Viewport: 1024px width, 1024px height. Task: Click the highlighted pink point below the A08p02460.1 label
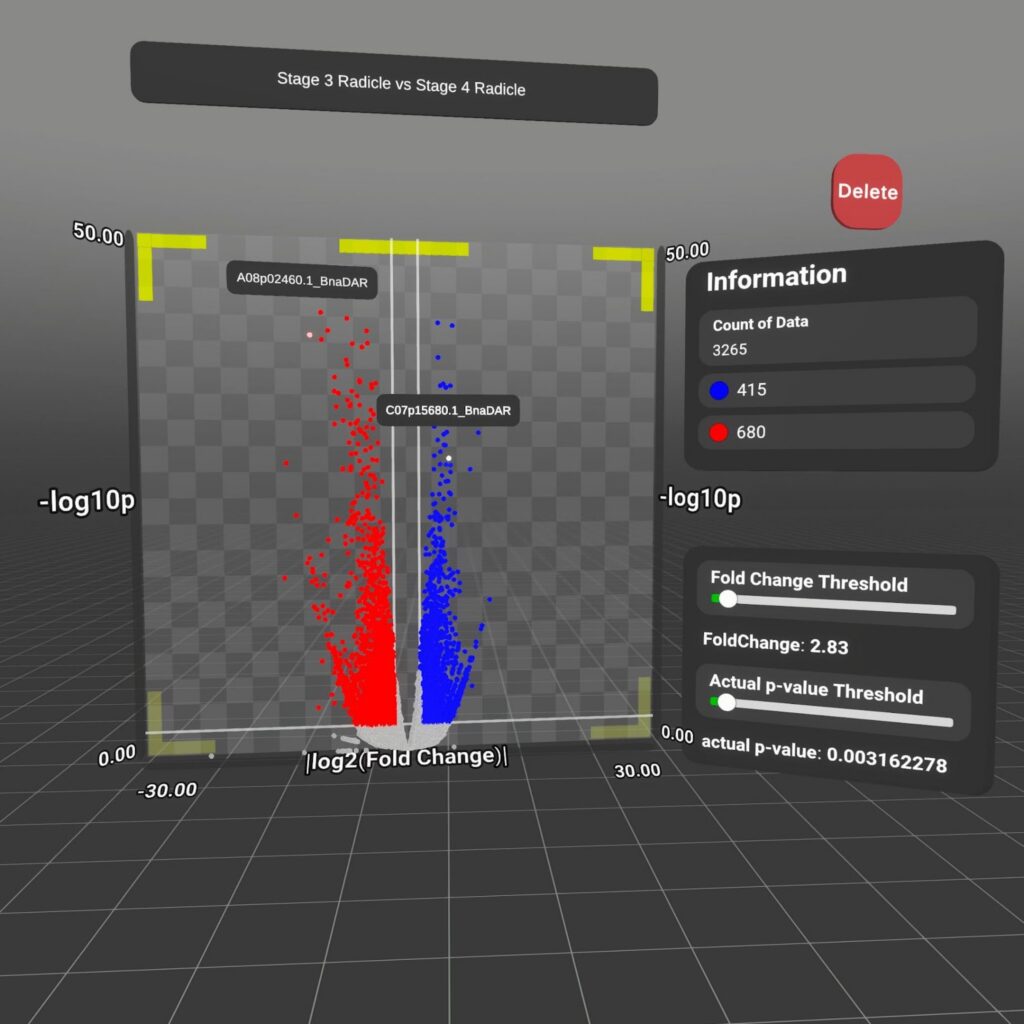click(310, 336)
